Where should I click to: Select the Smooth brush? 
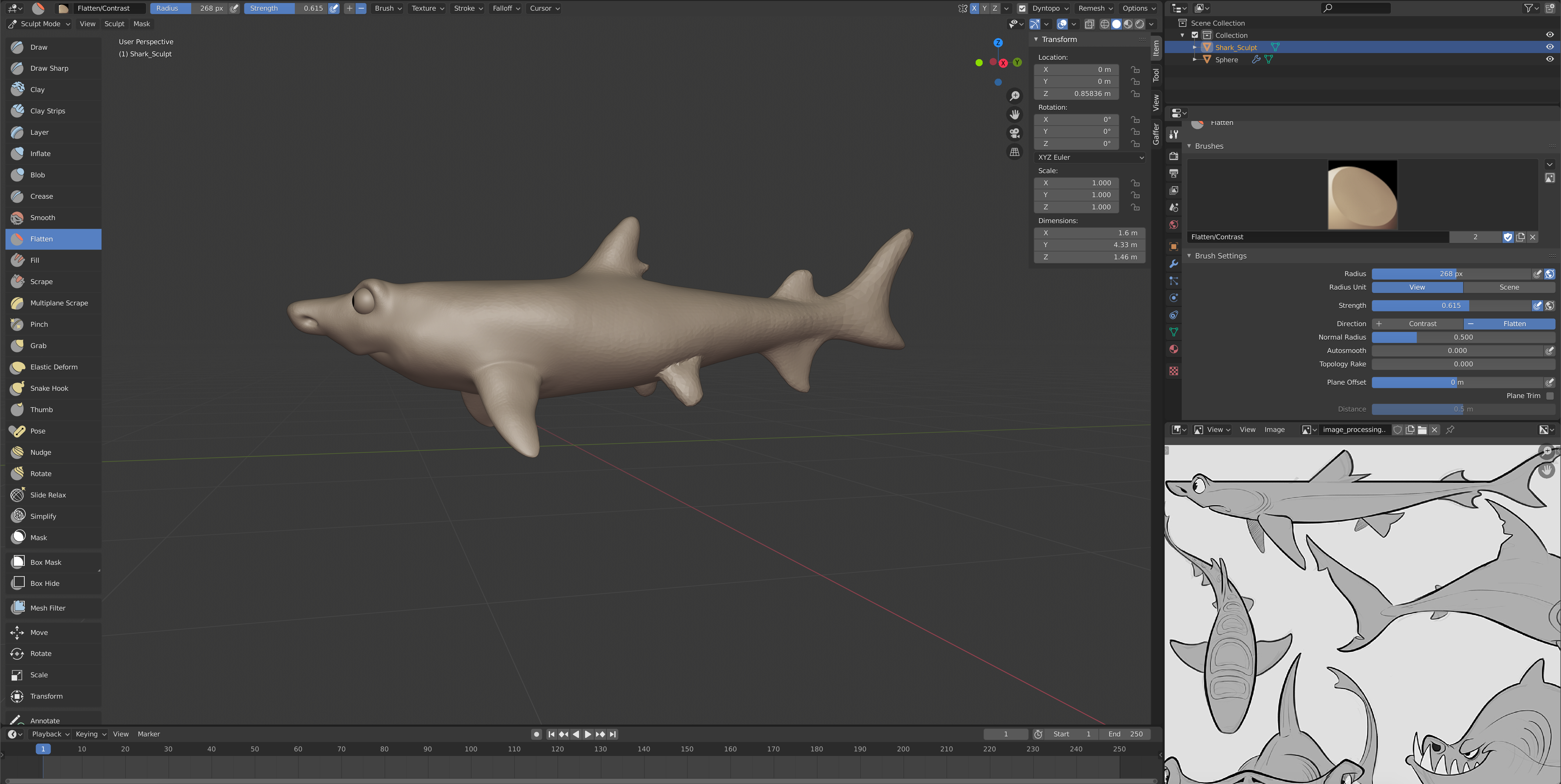[53, 218]
